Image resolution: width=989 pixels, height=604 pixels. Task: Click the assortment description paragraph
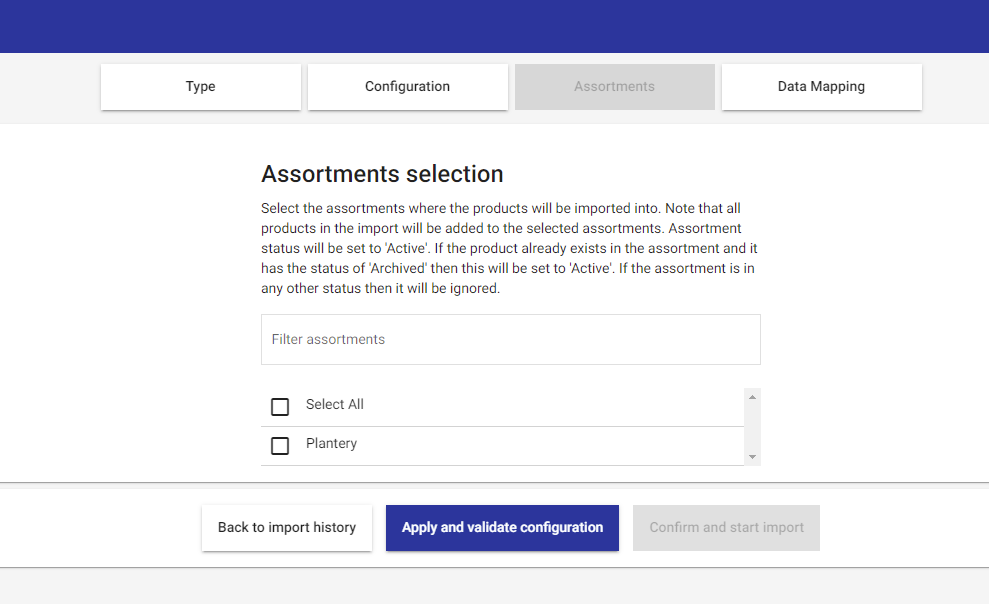pyautogui.click(x=510, y=248)
